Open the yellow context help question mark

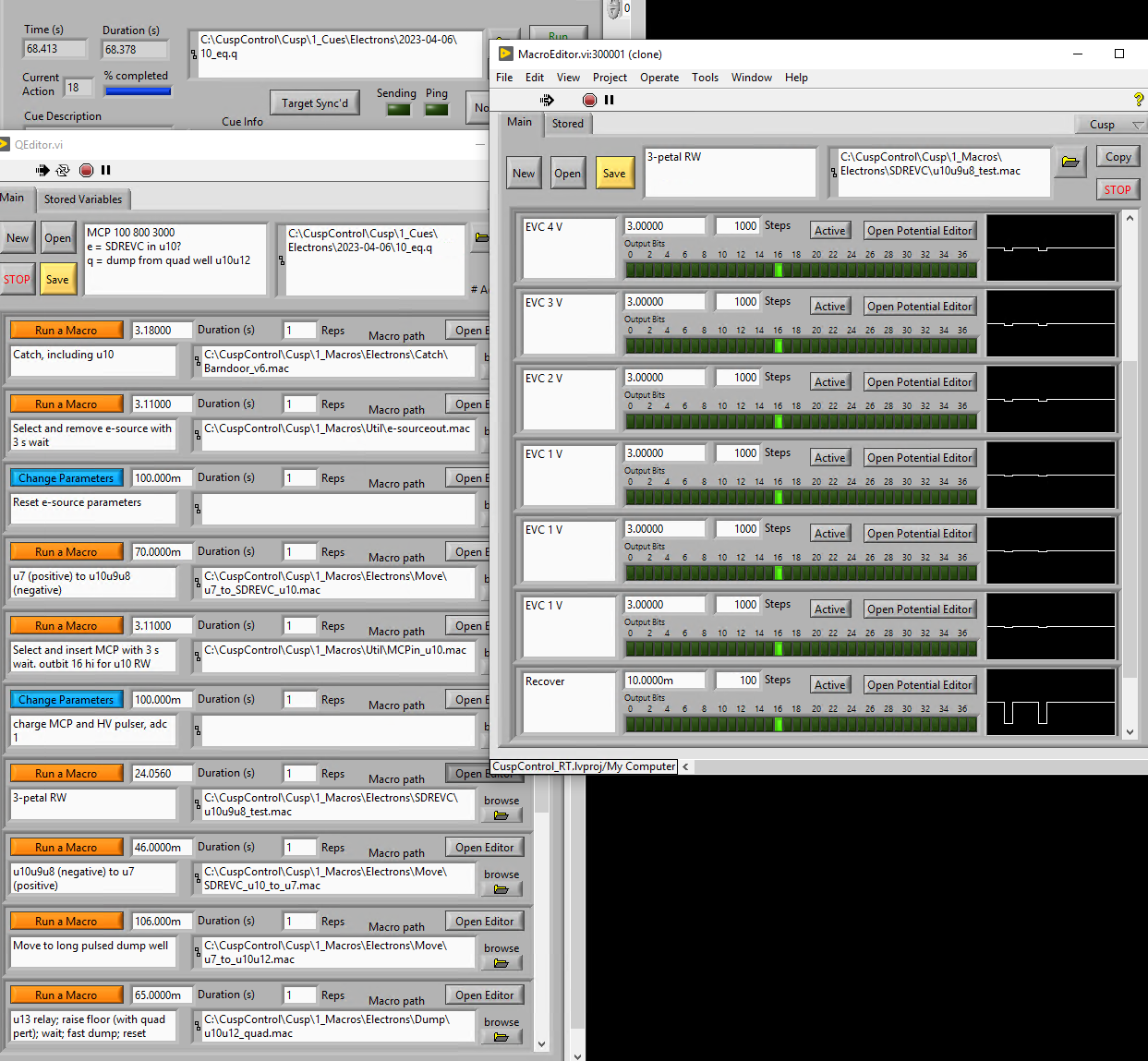point(1138,100)
